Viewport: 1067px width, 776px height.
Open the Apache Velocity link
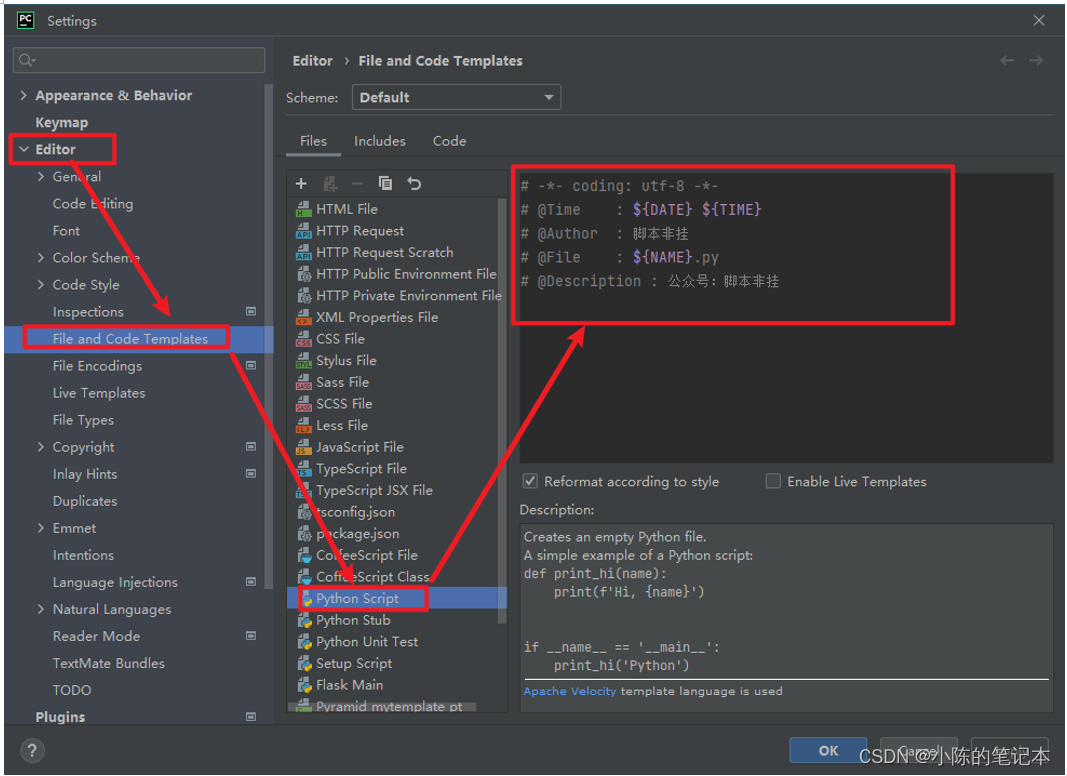pyautogui.click(x=570, y=691)
